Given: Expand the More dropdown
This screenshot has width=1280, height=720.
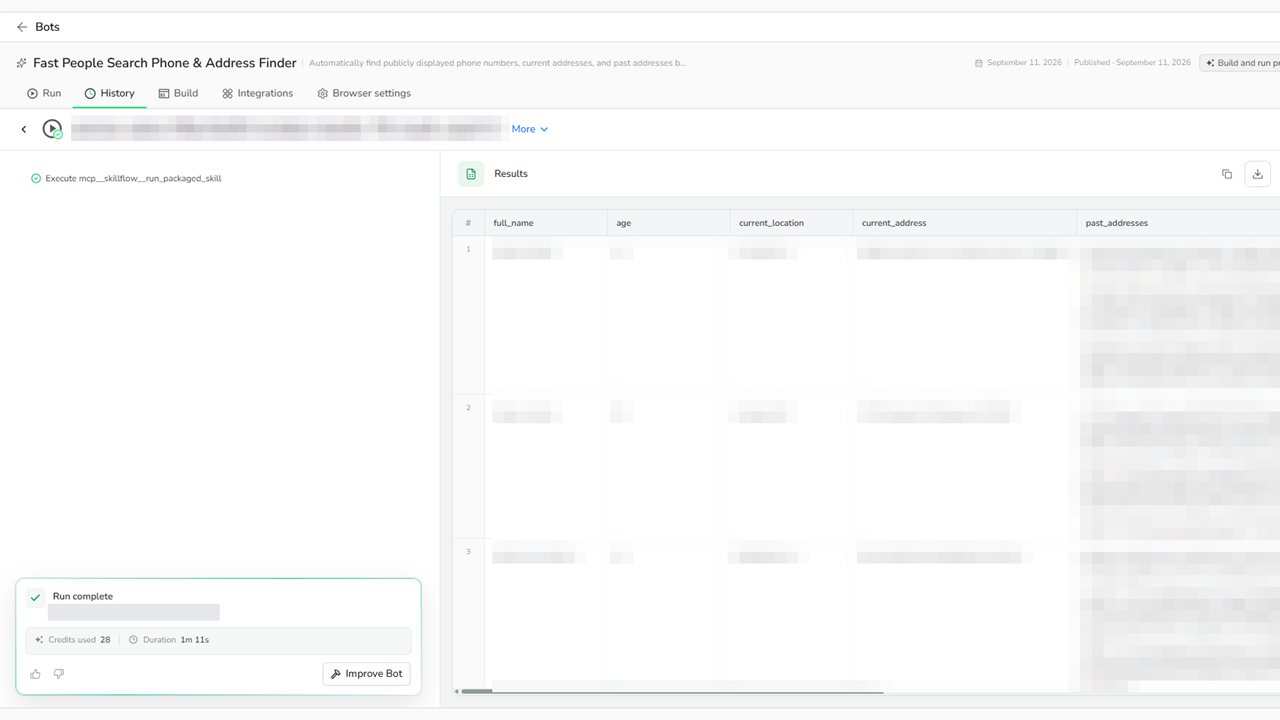Looking at the screenshot, I should [x=530, y=129].
